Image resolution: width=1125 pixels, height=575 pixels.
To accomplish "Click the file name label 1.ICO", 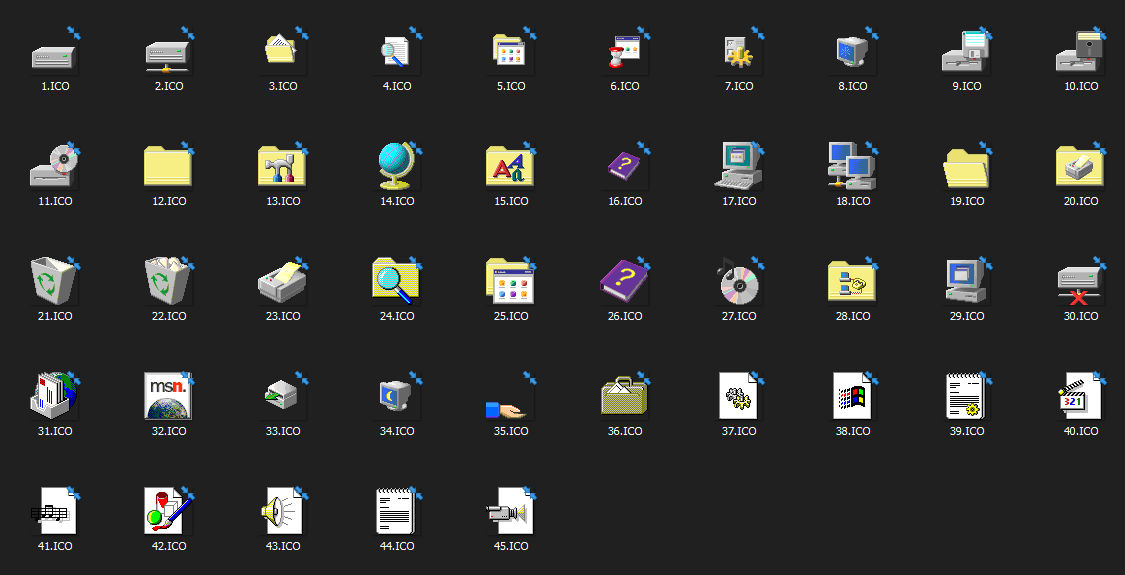I will [55, 86].
